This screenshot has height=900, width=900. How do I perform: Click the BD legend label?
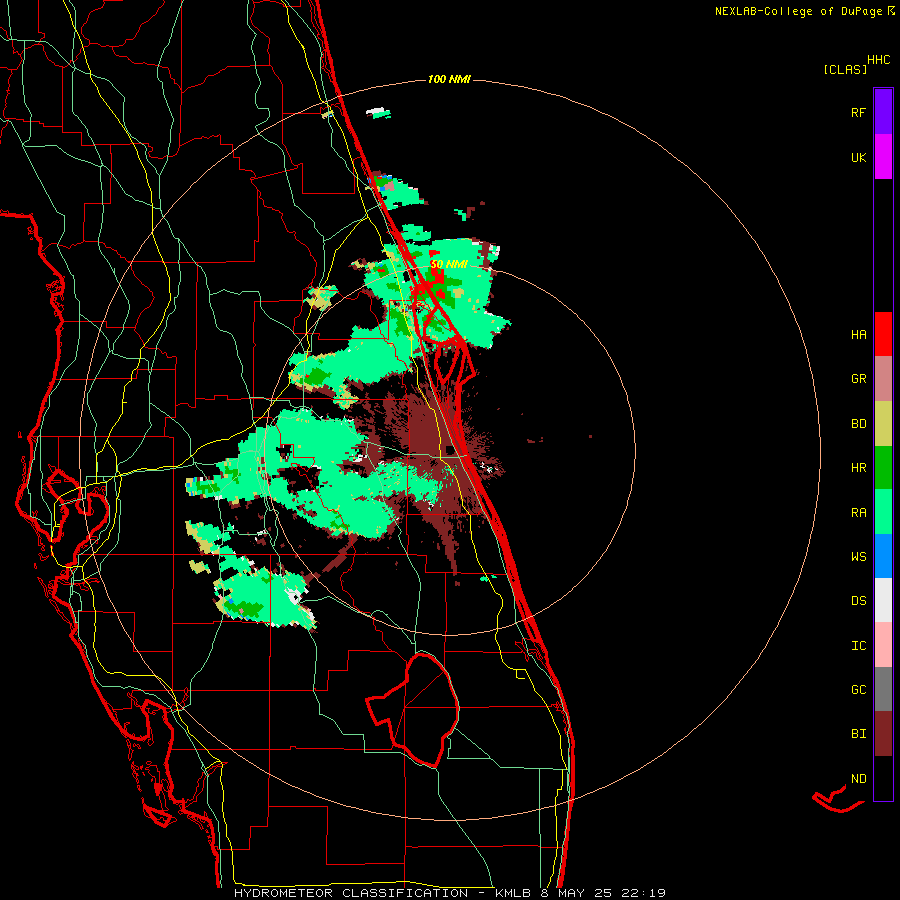(x=859, y=424)
